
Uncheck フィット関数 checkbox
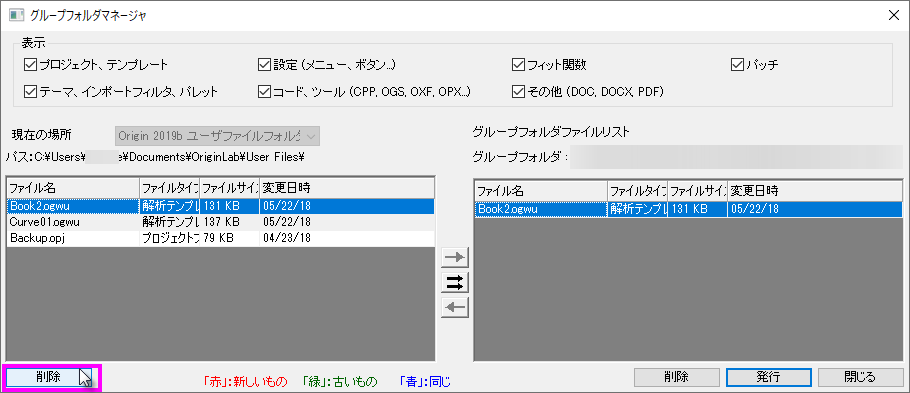519,64
